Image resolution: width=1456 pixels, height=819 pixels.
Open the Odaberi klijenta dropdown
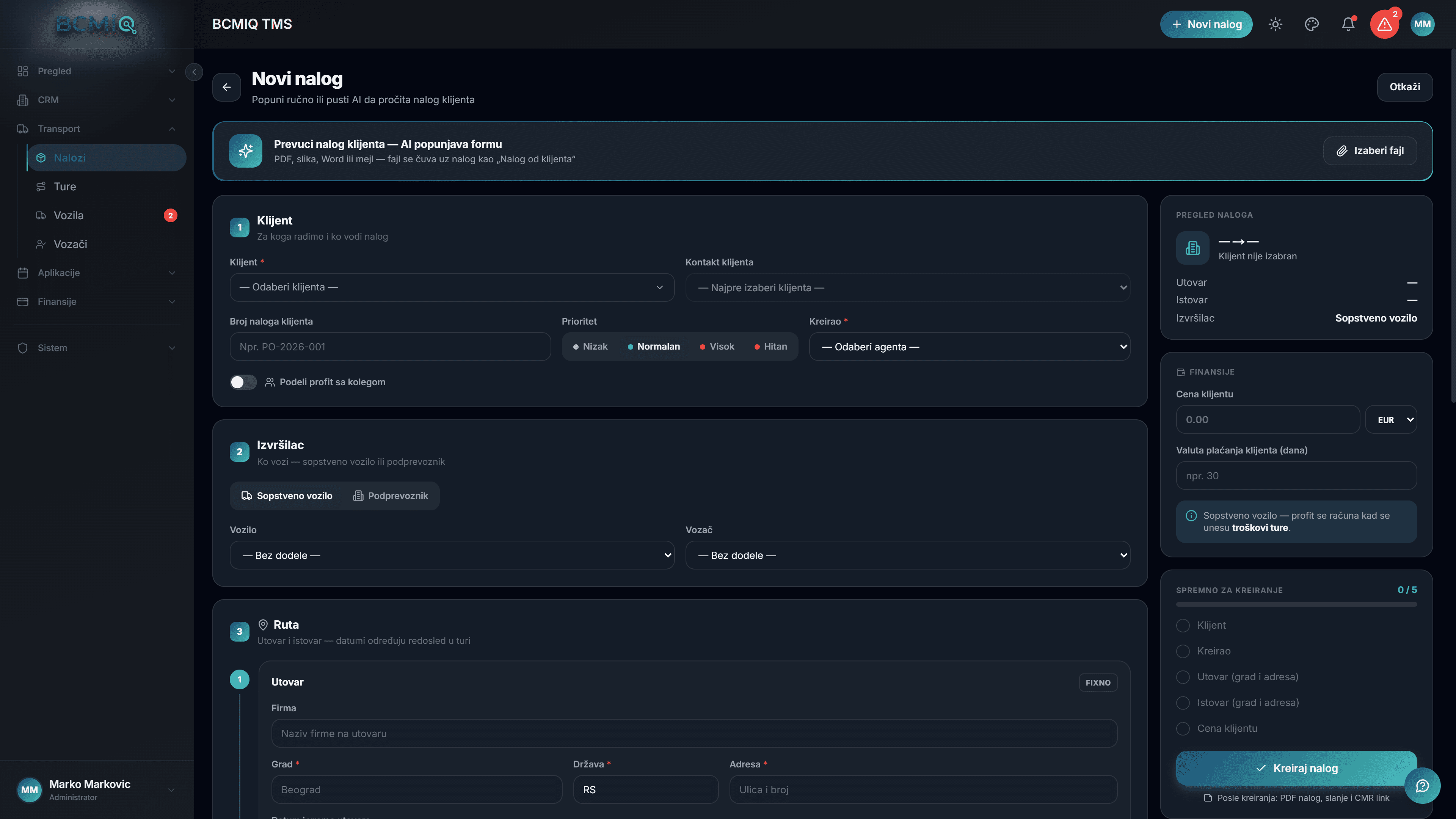452,287
